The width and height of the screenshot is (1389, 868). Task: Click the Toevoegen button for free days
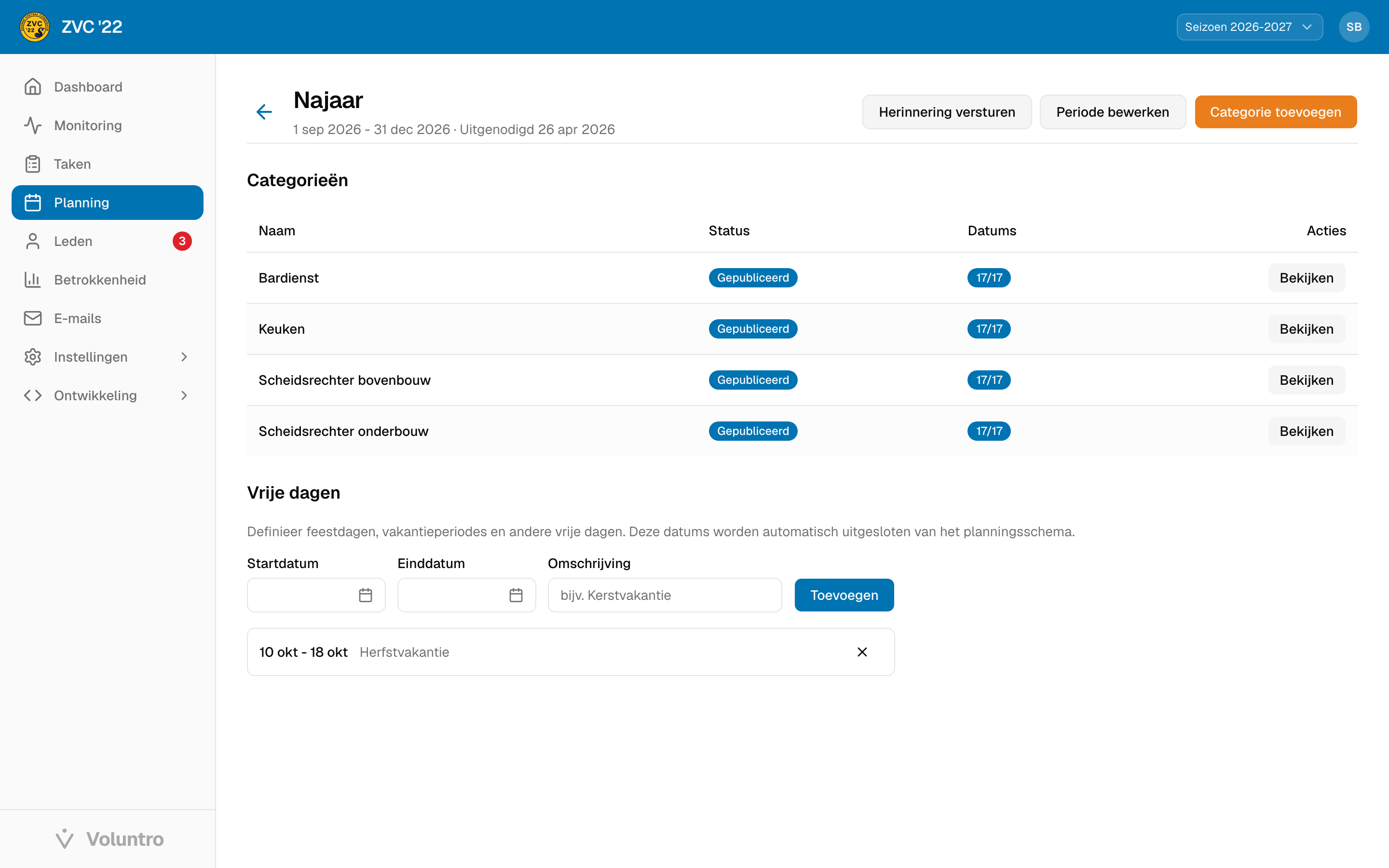[x=844, y=596]
